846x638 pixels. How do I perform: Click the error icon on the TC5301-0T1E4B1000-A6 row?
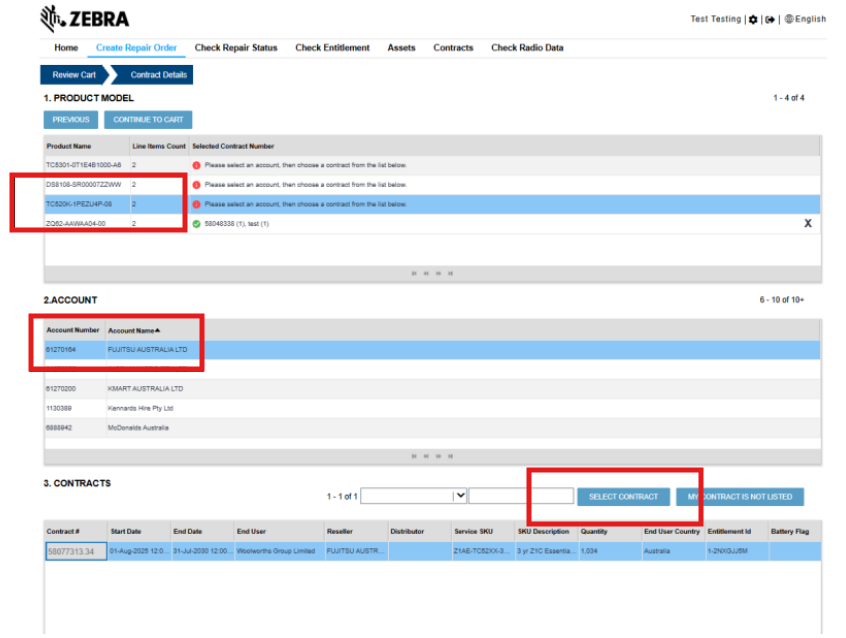196,165
